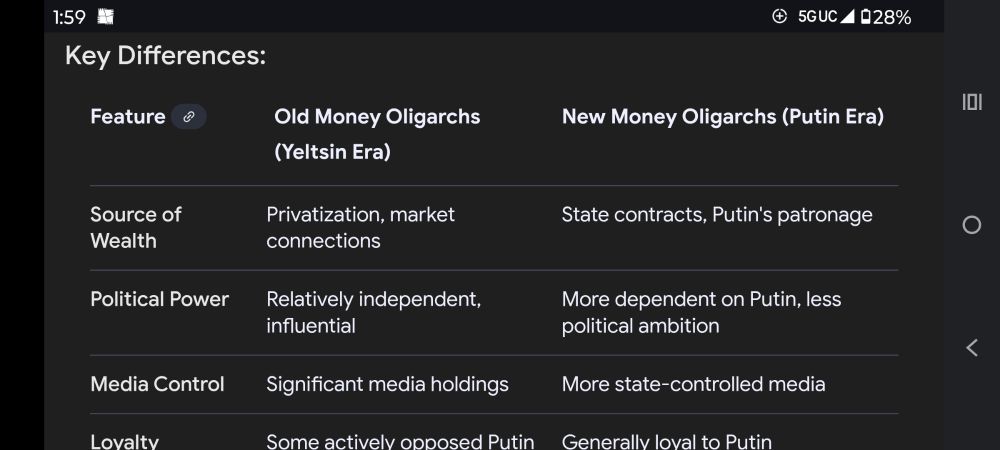Tap Old Money Oligarchs column header
1000x450 pixels.
377,134
